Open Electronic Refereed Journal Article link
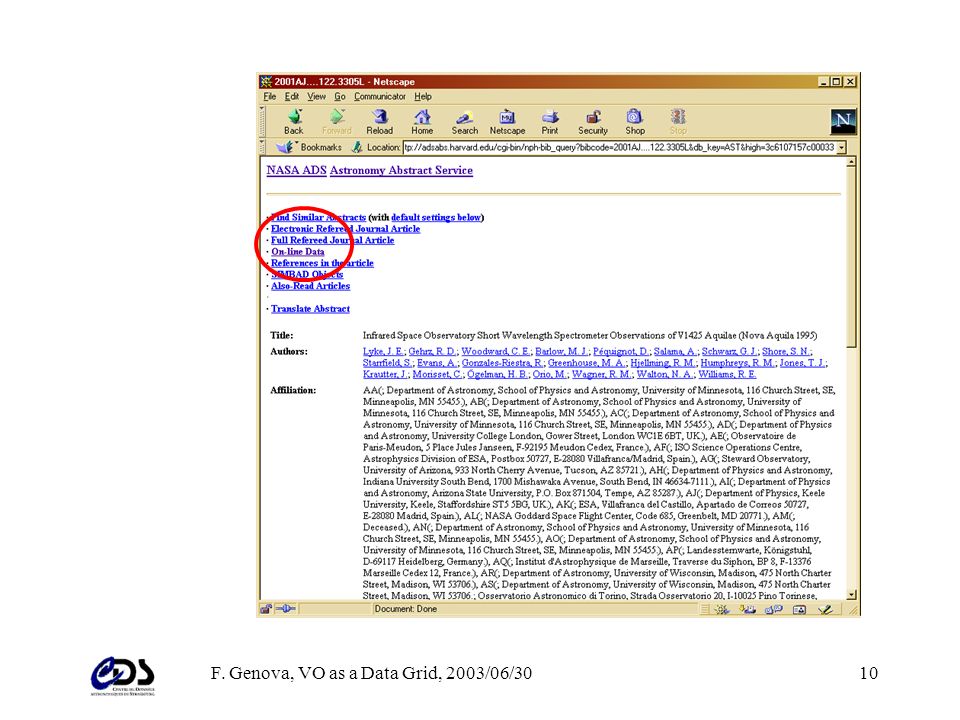This screenshot has height=720, width=960. click(345, 229)
